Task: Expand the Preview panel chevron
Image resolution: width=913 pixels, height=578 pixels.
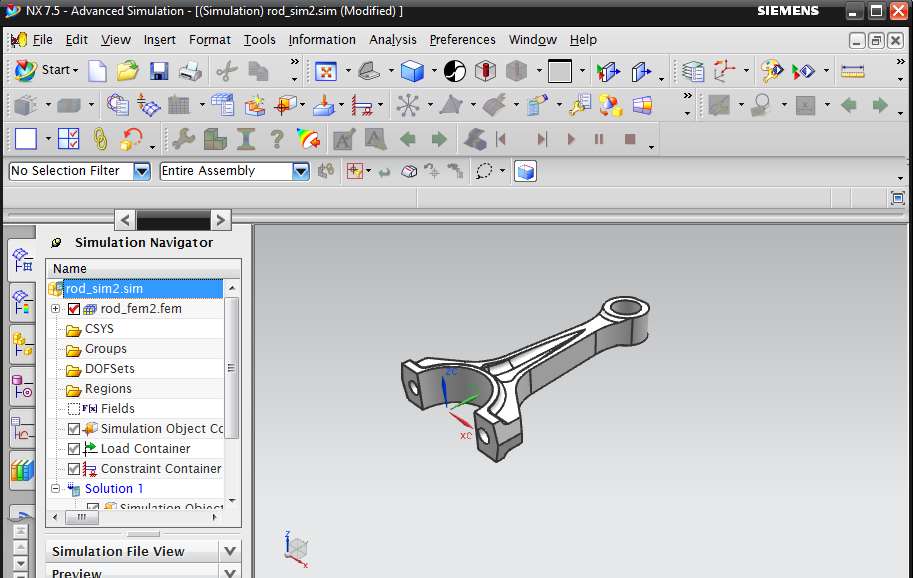Action: 229,573
